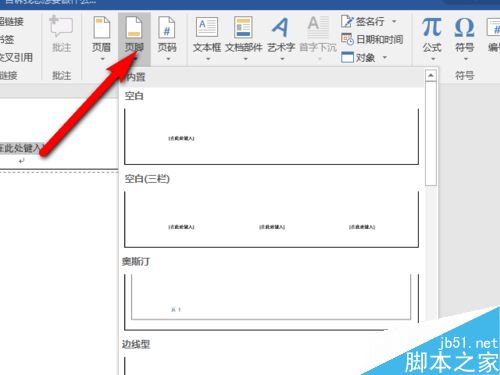The height and width of the screenshot is (375, 500).
Task: Open 文档部件 (Quick Parts)
Action: pos(244,38)
